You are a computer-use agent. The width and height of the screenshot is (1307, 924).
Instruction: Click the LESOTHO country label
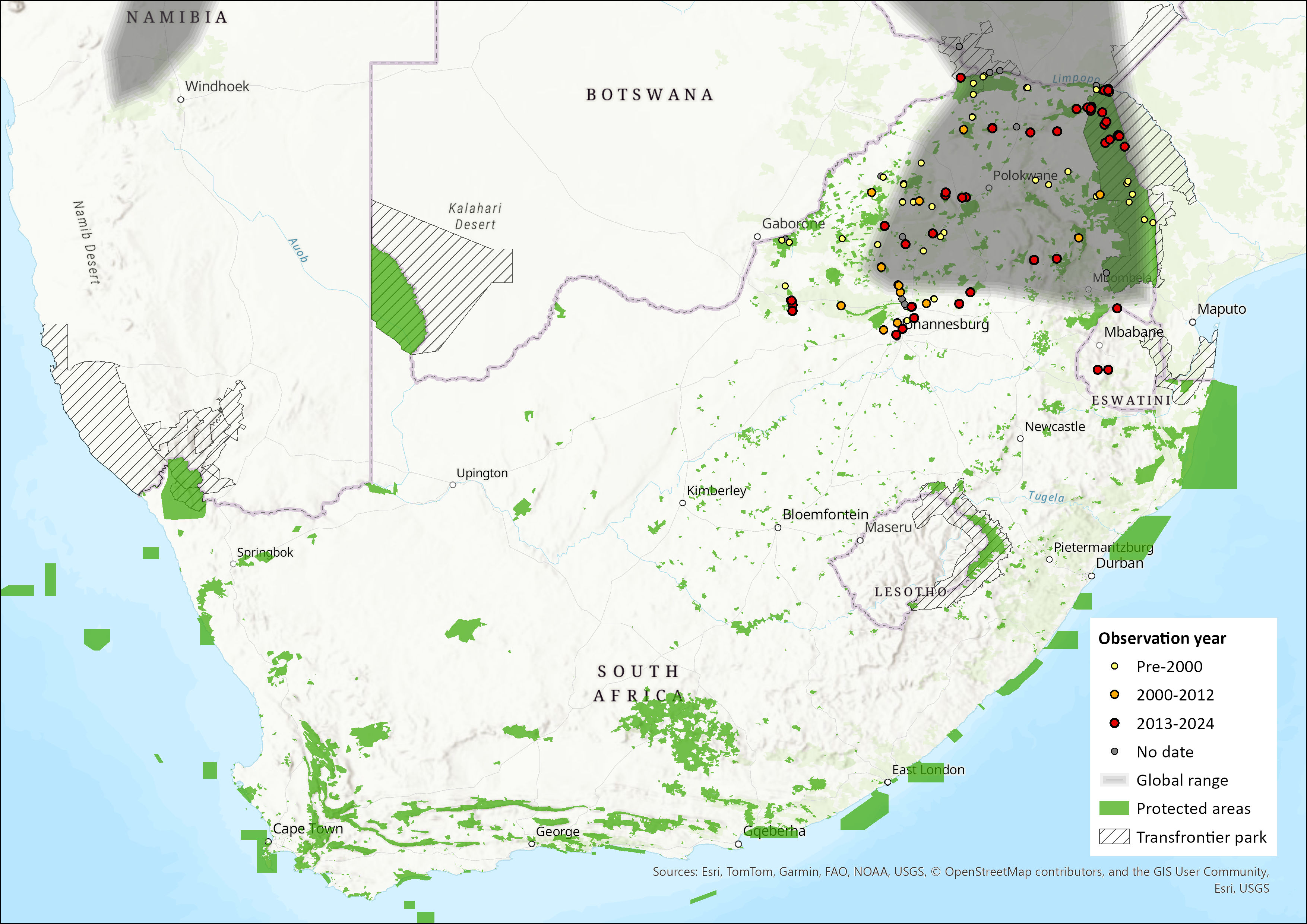[x=911, y=592]
